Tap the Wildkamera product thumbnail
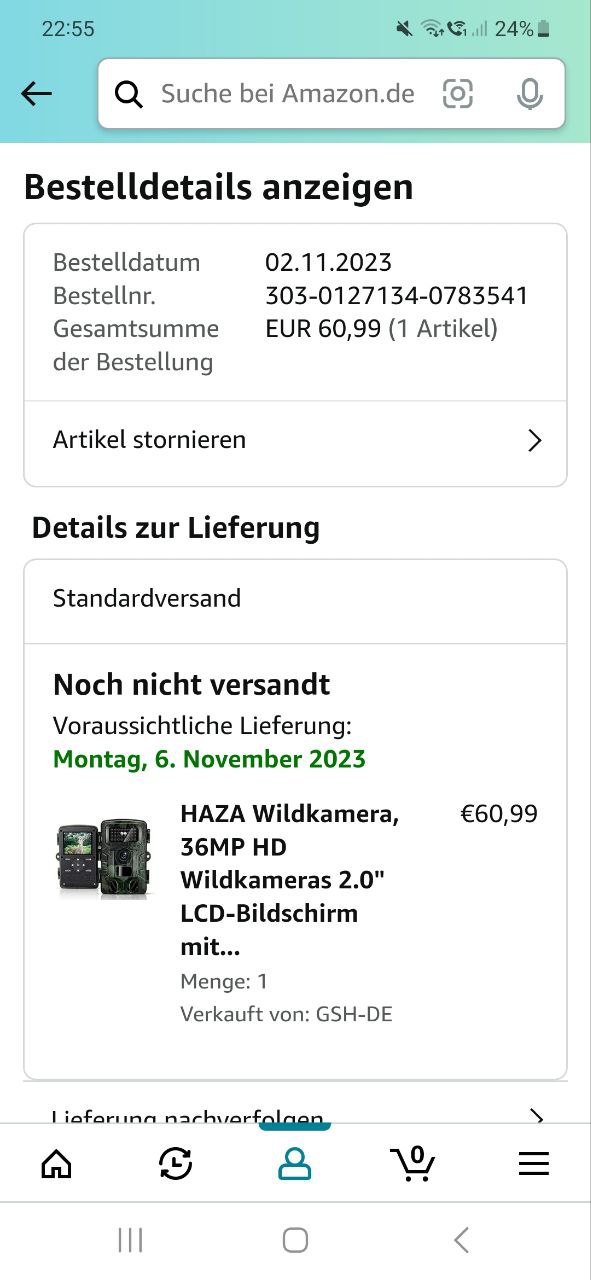591x1280 pixels. coord(103,858)
